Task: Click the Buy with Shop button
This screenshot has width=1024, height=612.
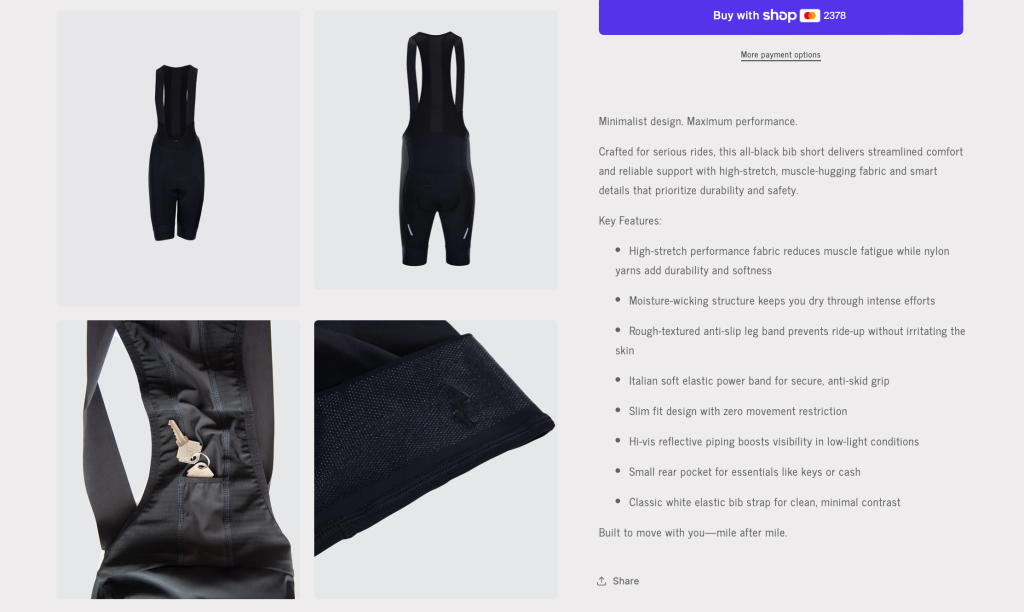Action: (780, 16)
